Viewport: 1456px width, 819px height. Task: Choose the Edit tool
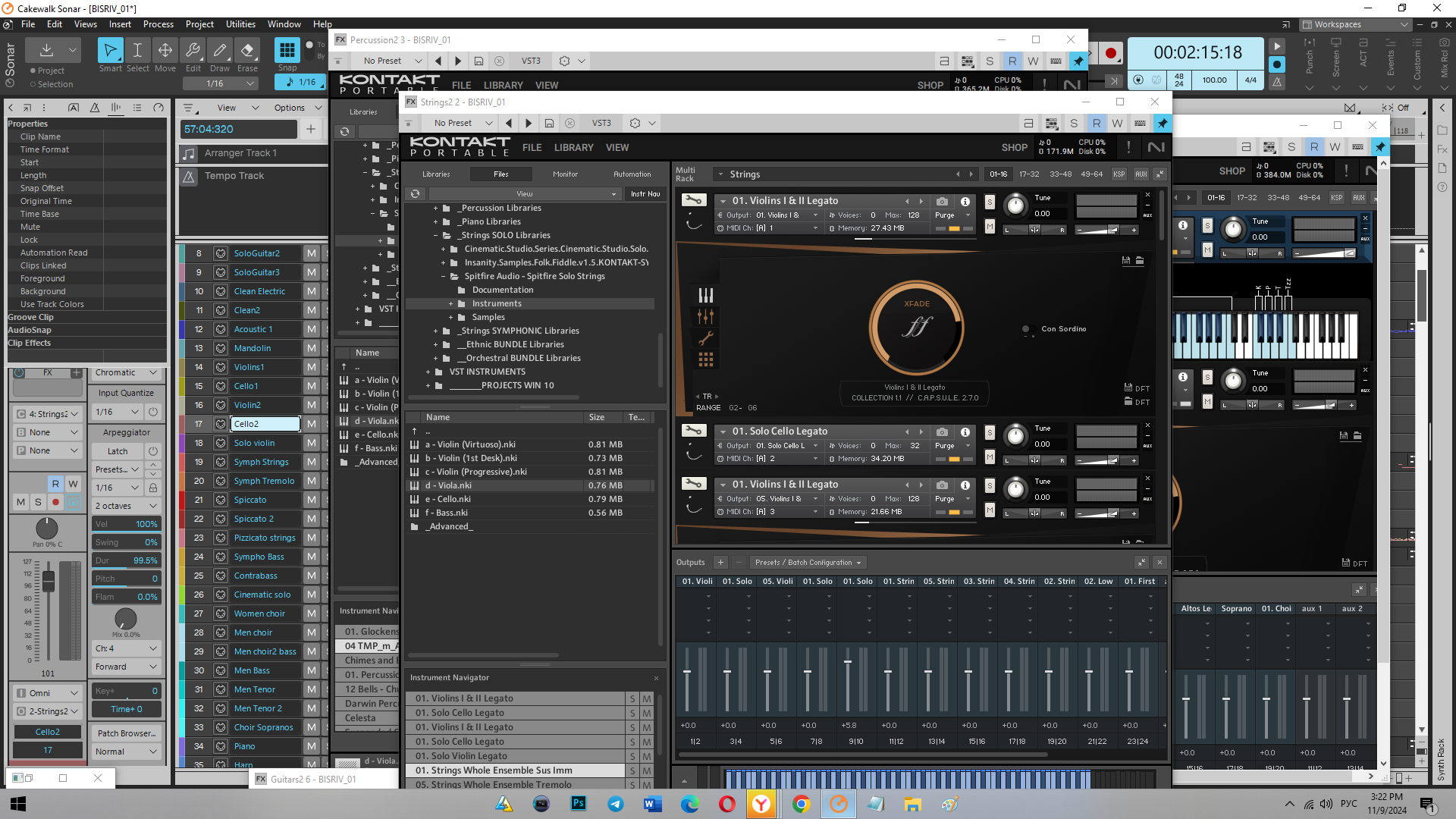click(x=193, y=51)
